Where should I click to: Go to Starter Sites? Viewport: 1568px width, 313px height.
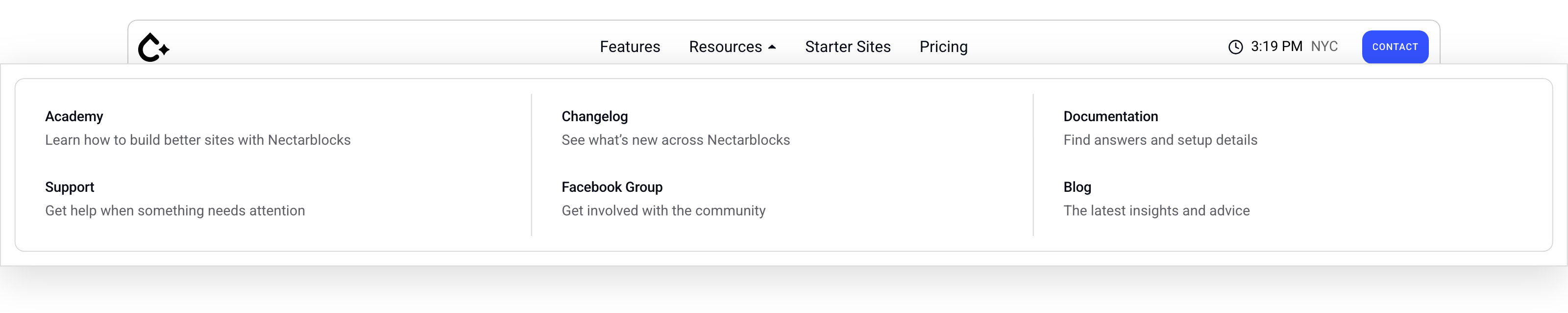(847, 47)
